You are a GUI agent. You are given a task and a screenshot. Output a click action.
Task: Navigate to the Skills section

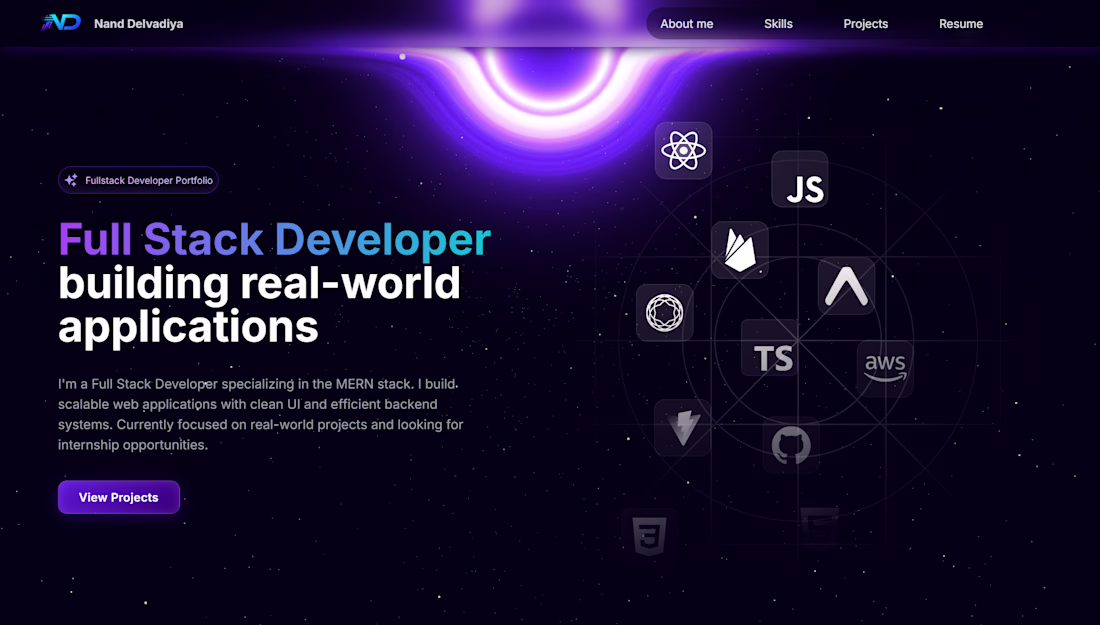pyautogui.click(x=778, y=24)
